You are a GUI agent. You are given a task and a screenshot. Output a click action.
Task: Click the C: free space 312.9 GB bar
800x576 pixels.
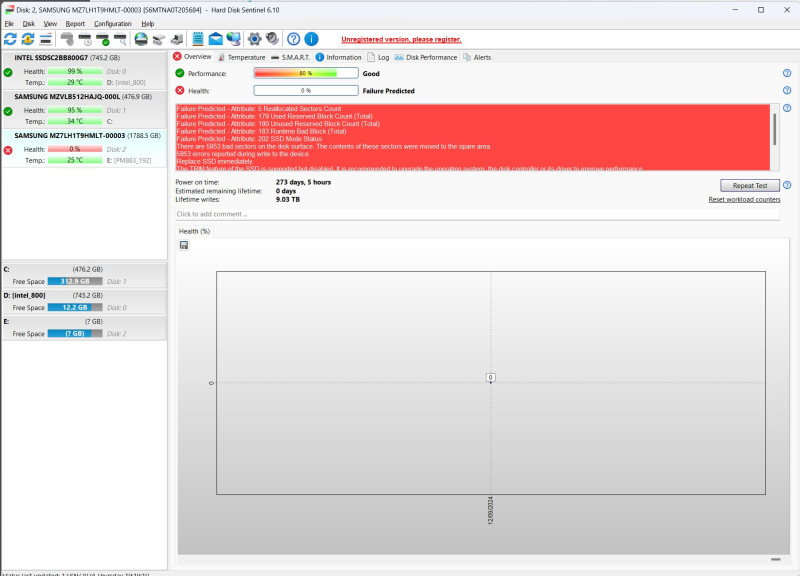click(x=75, y=281)
